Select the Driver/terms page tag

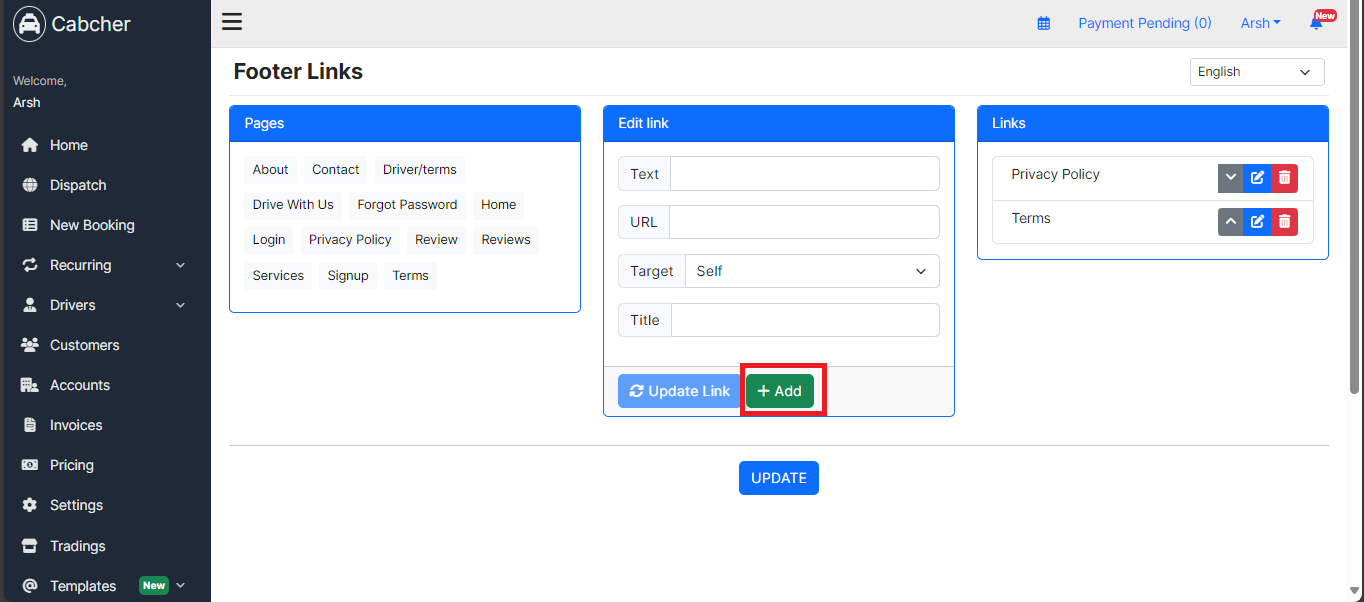[x=420, y=170]
